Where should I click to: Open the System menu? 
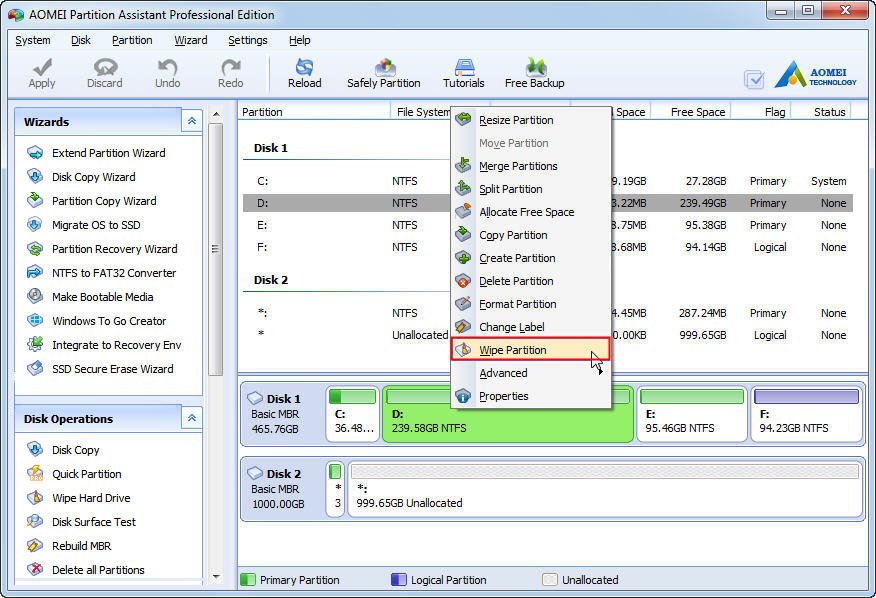tap(32, 40)
